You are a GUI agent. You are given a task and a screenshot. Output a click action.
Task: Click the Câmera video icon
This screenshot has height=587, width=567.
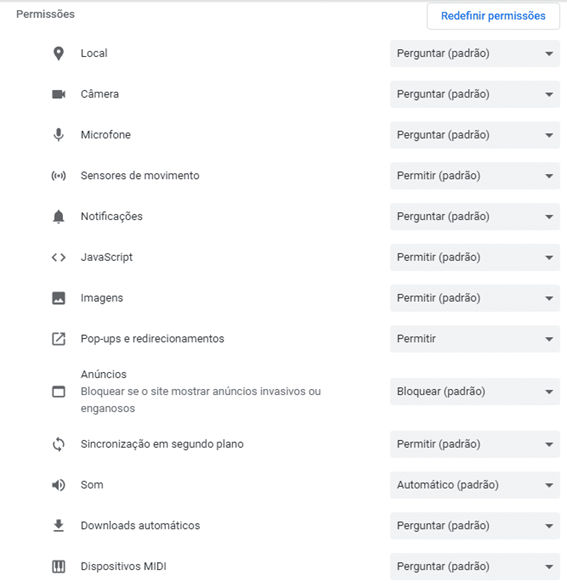click(x=58, y=94)
